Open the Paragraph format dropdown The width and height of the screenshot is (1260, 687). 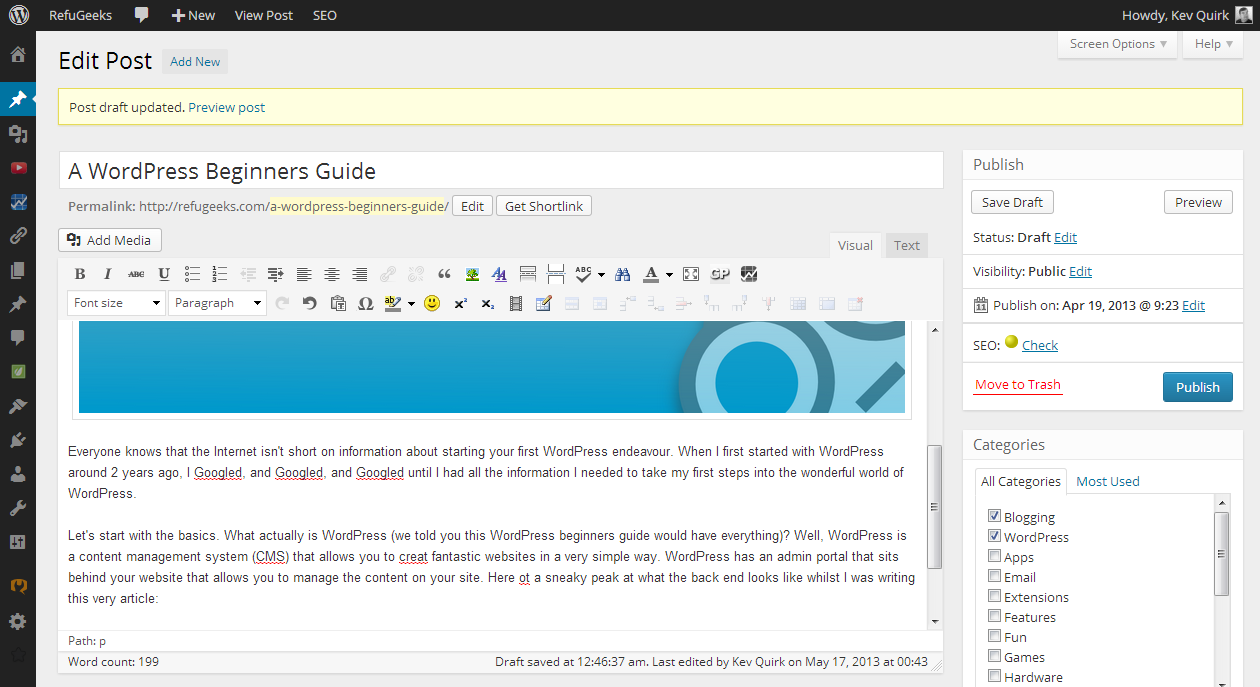[x=217, y=302]
